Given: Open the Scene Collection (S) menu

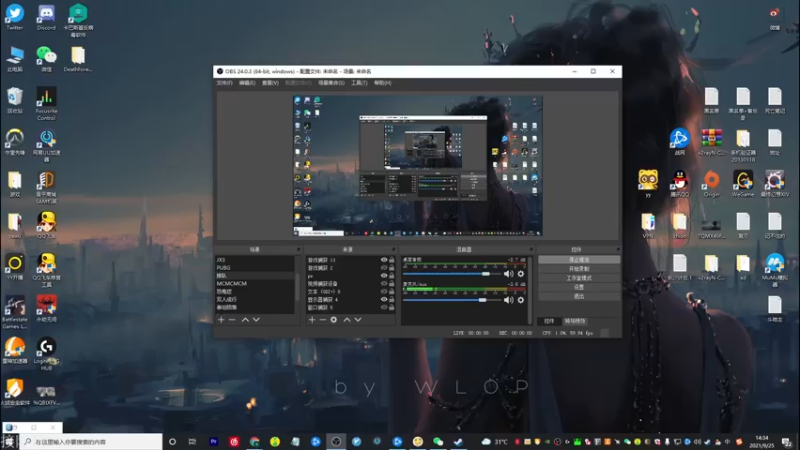Looking at the screenshot, I should pyautogui.click(x=331, y=83).
